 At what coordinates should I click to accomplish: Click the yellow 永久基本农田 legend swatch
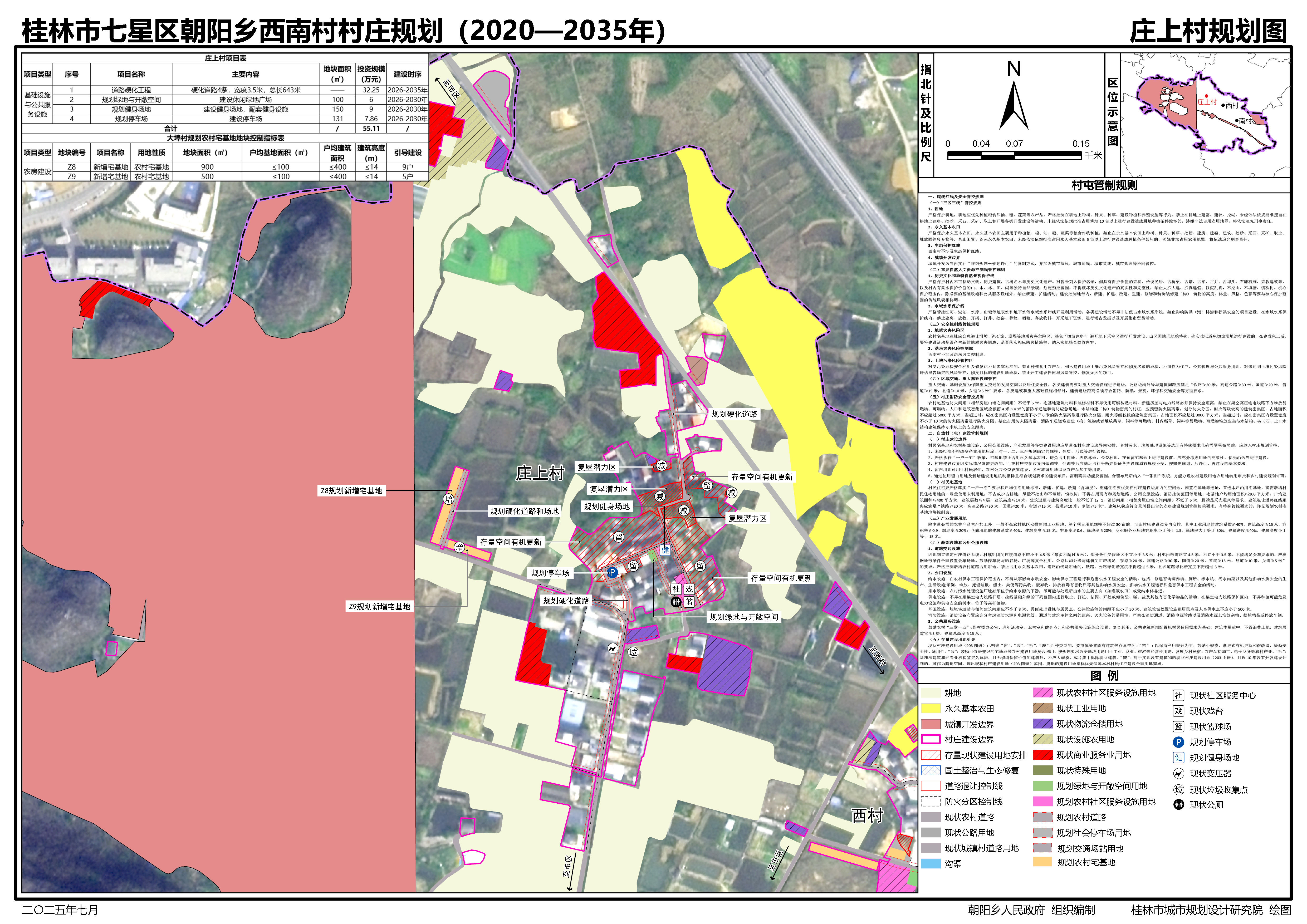tap(930, 708)
